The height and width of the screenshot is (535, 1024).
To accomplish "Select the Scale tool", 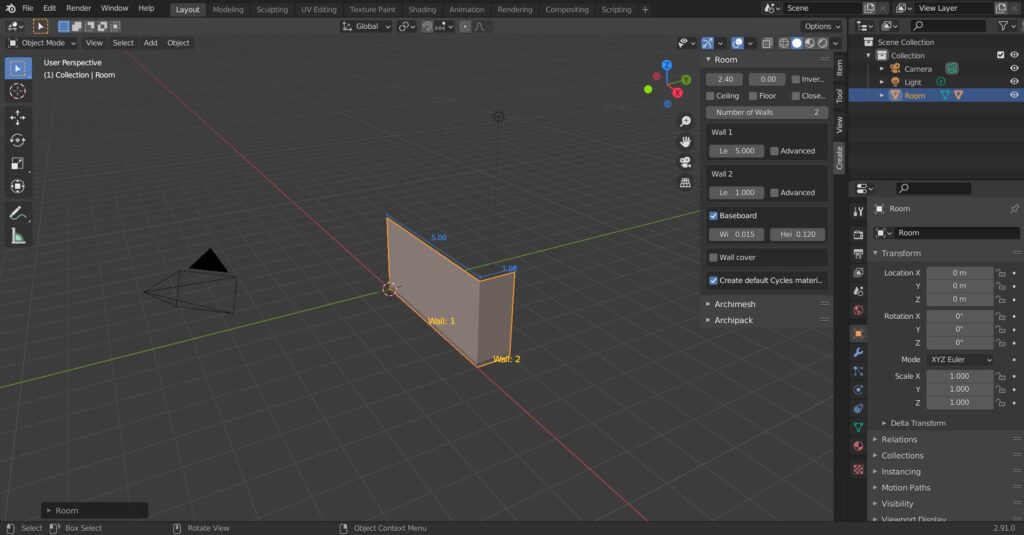I will (x=18, y=163).
